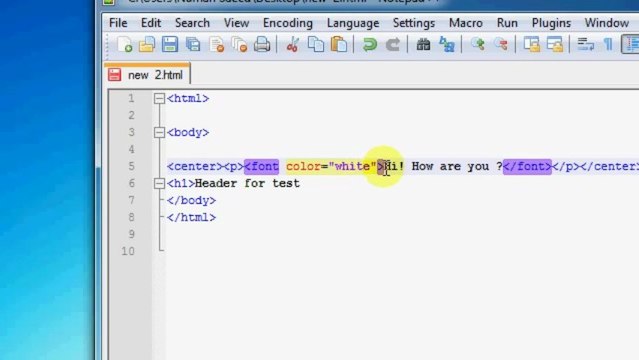The image size is (639, 360).
Task: Open the Settings menu
Action: coord(414,23)
